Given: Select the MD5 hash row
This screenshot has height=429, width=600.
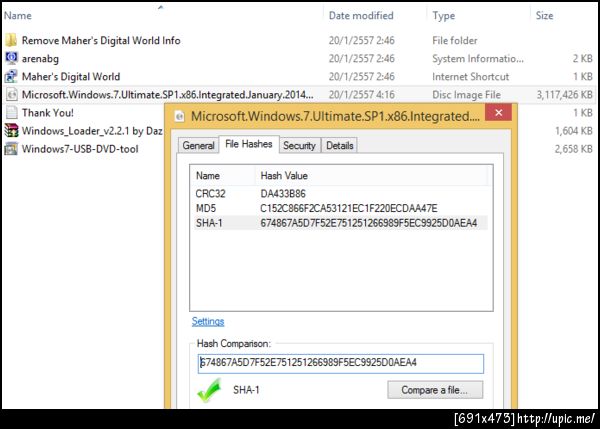Looking at the screenshot, I should pyautogui.click(x=341, y=208).
